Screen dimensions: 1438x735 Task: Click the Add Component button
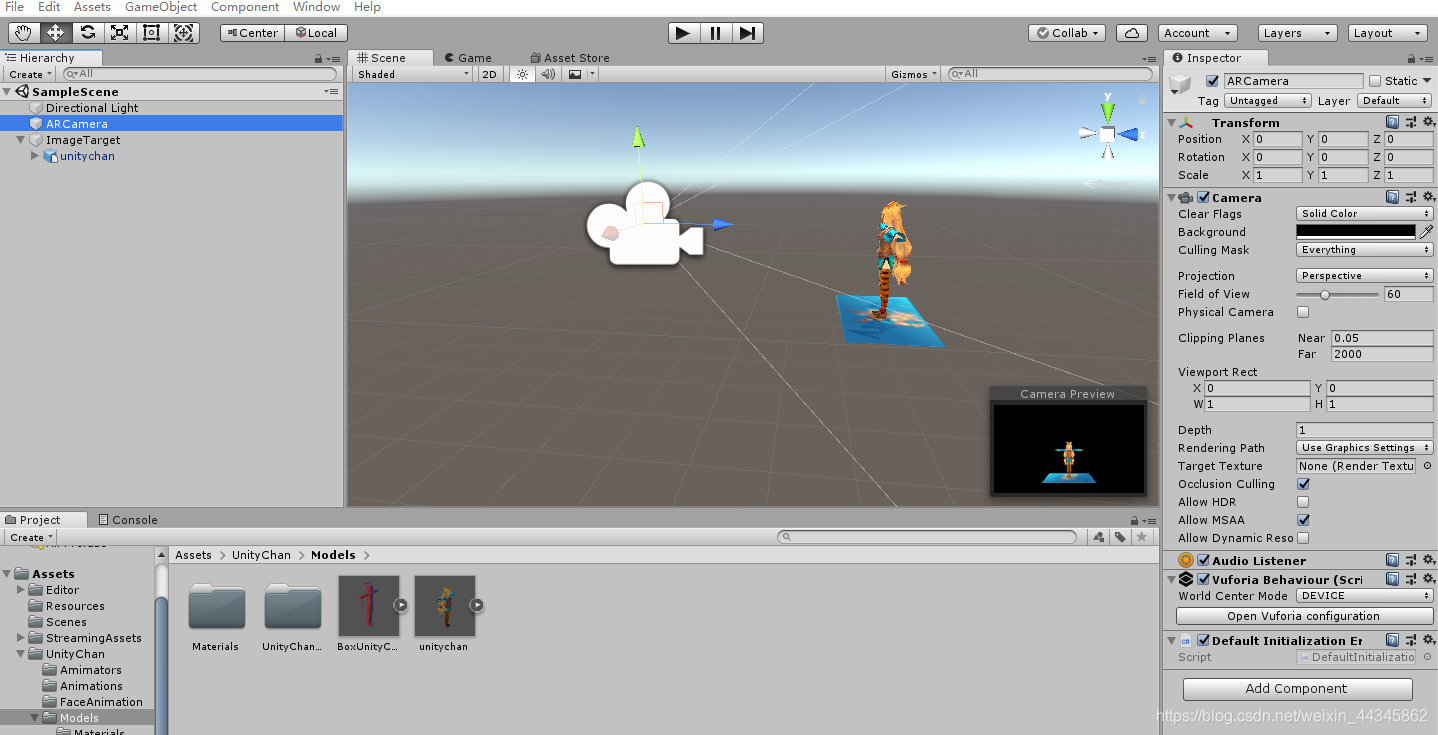pyautogui.click(x=1297, y=688)
